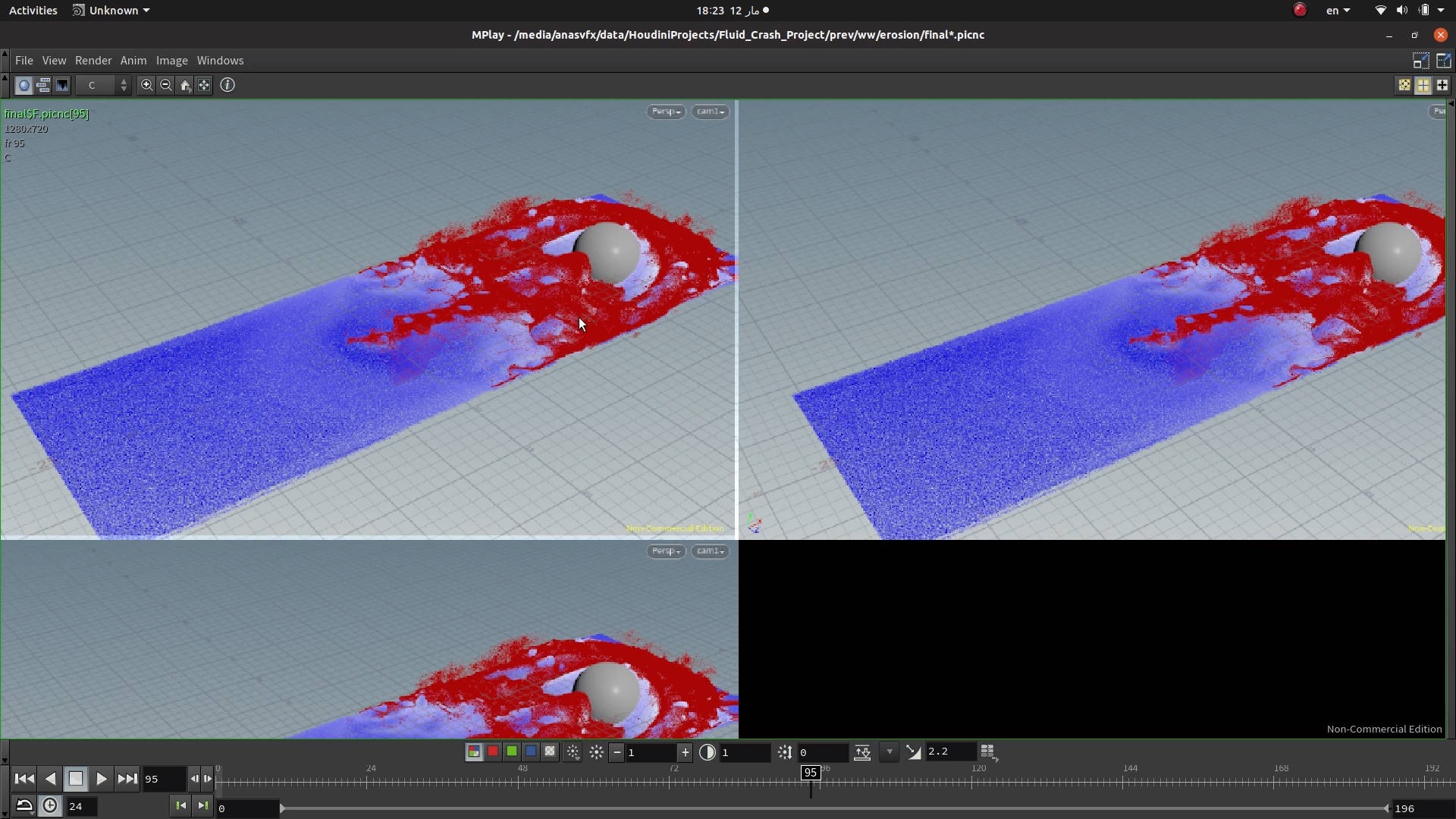
Task: Toggle the red channel display
Action: [493, 752]
